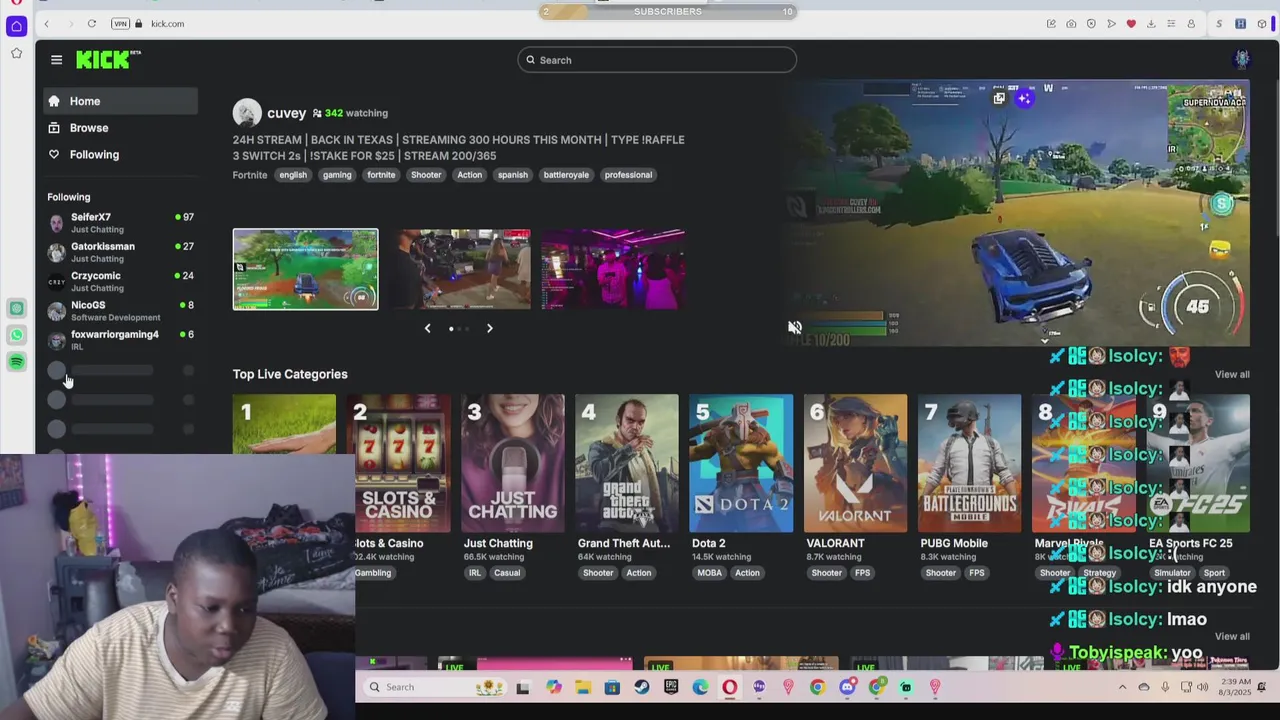
Task: Open Spotify in Opera sidebar
Action: [16, 361]
